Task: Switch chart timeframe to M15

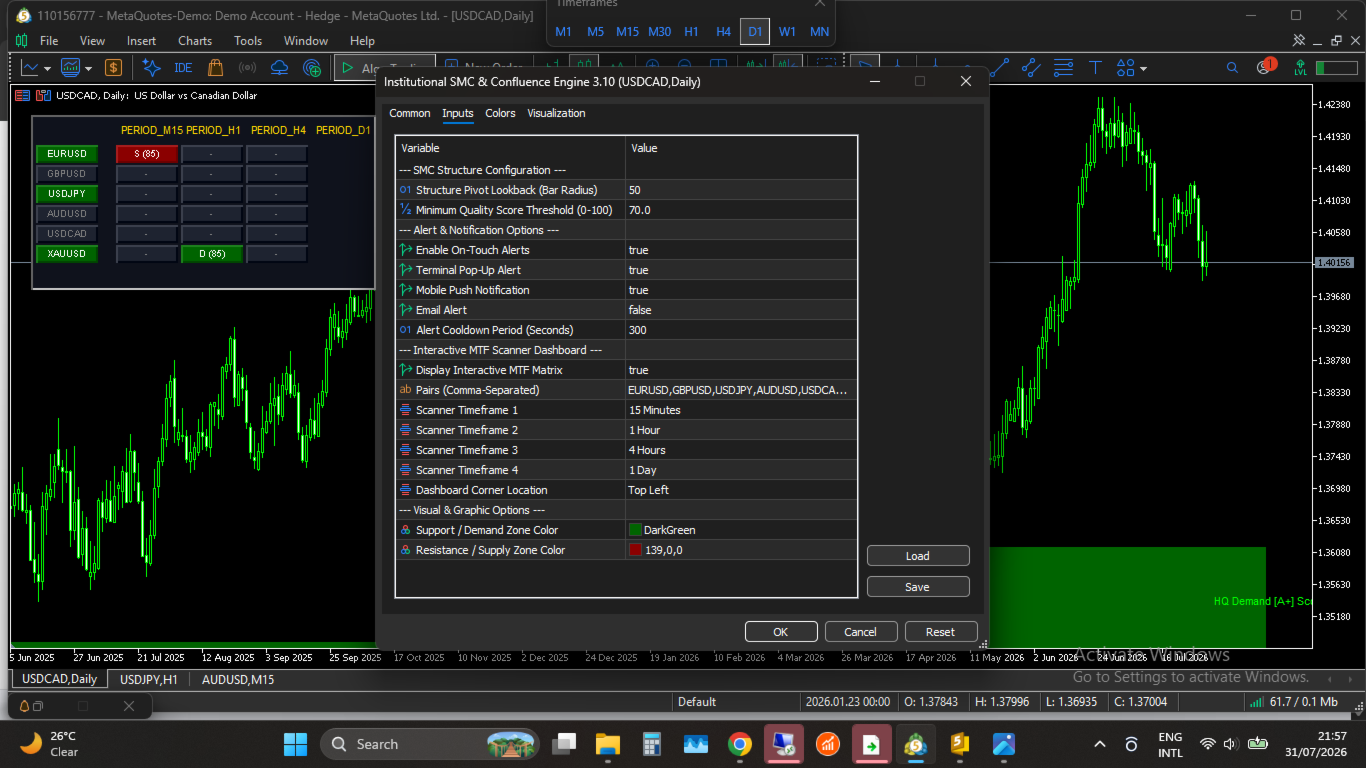Action: pos(627,32)
